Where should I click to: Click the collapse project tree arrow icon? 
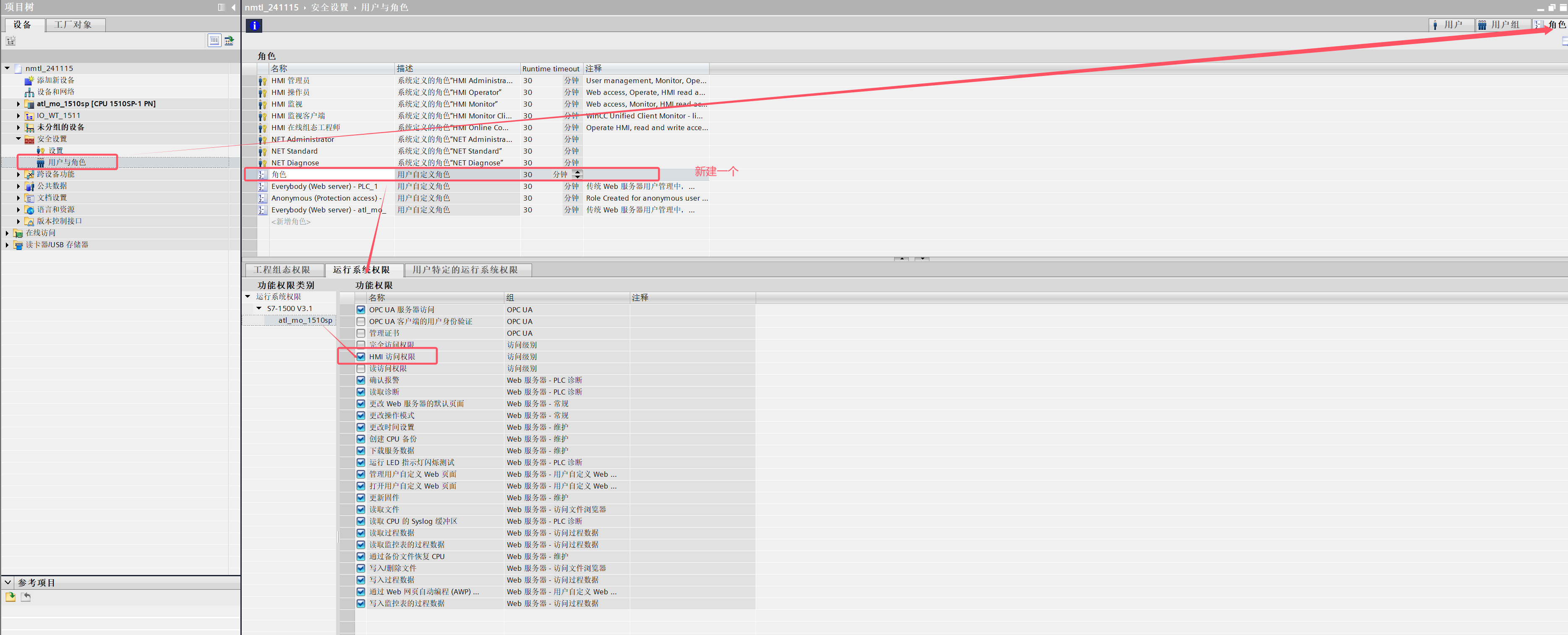coord(233,7)
